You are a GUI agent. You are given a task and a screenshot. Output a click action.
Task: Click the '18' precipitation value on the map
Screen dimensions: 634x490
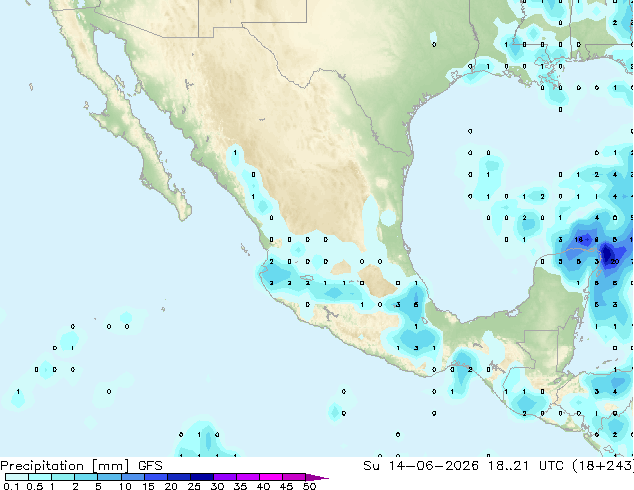(579, 240)
